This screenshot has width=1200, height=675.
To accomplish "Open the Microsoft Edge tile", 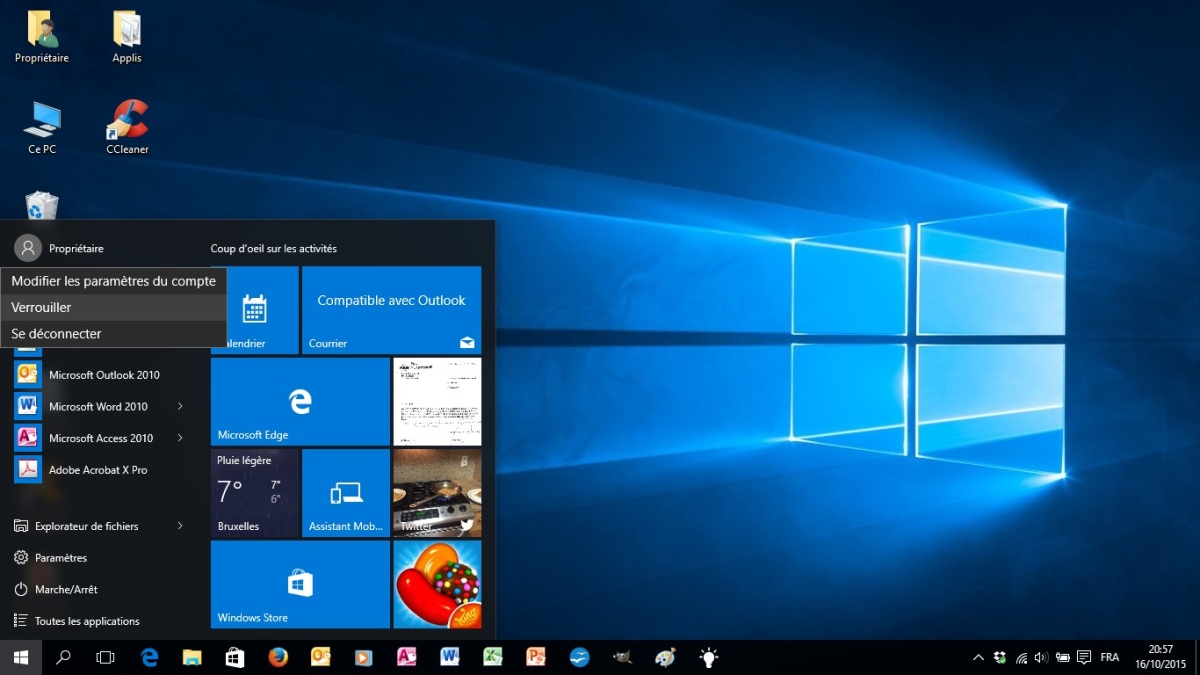I will [300, 402].
